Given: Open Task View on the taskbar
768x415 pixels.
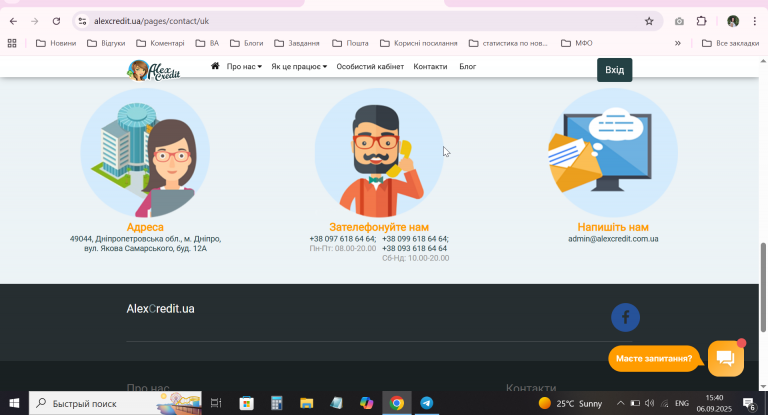Looking at the screenshot, I should pyautogui.click(x=216, y=403).
